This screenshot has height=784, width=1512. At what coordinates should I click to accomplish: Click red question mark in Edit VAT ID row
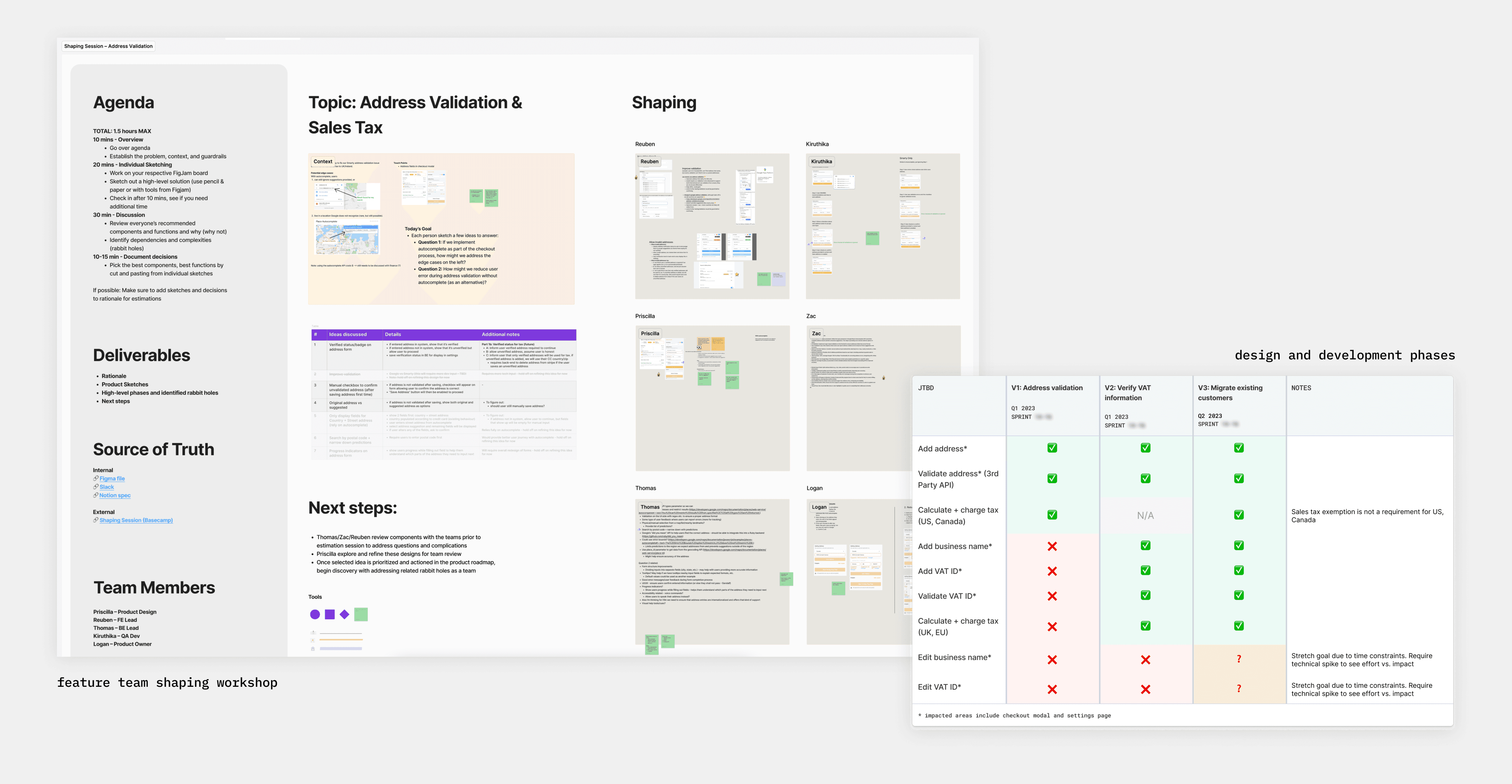(x=1238, y=688)
